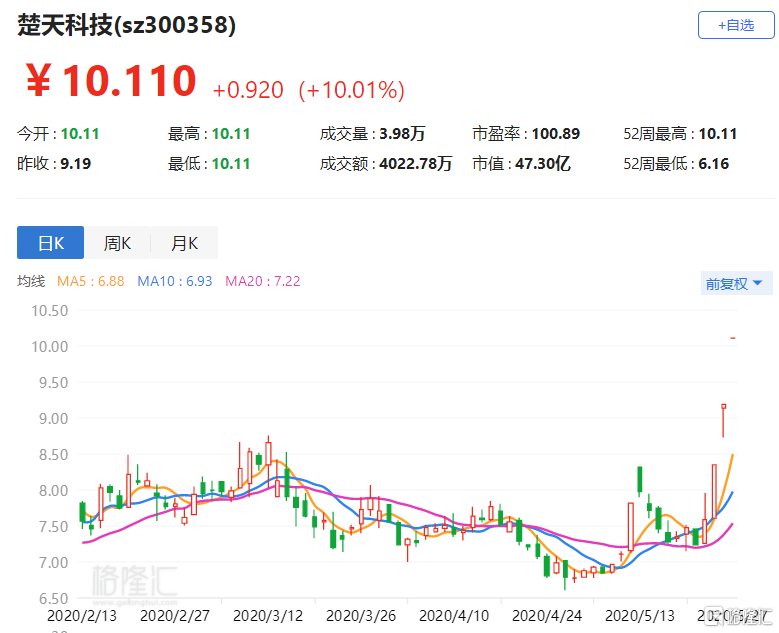Click the change value +0.920
Image resolution: width=779 pixels, height=633 pixels.
[248, 90]
